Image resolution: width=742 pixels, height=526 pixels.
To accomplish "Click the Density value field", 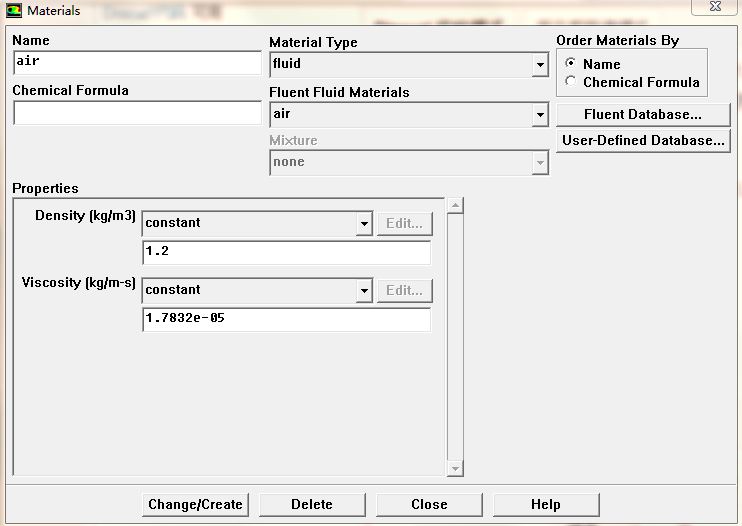I will click(x=286, y=253).
